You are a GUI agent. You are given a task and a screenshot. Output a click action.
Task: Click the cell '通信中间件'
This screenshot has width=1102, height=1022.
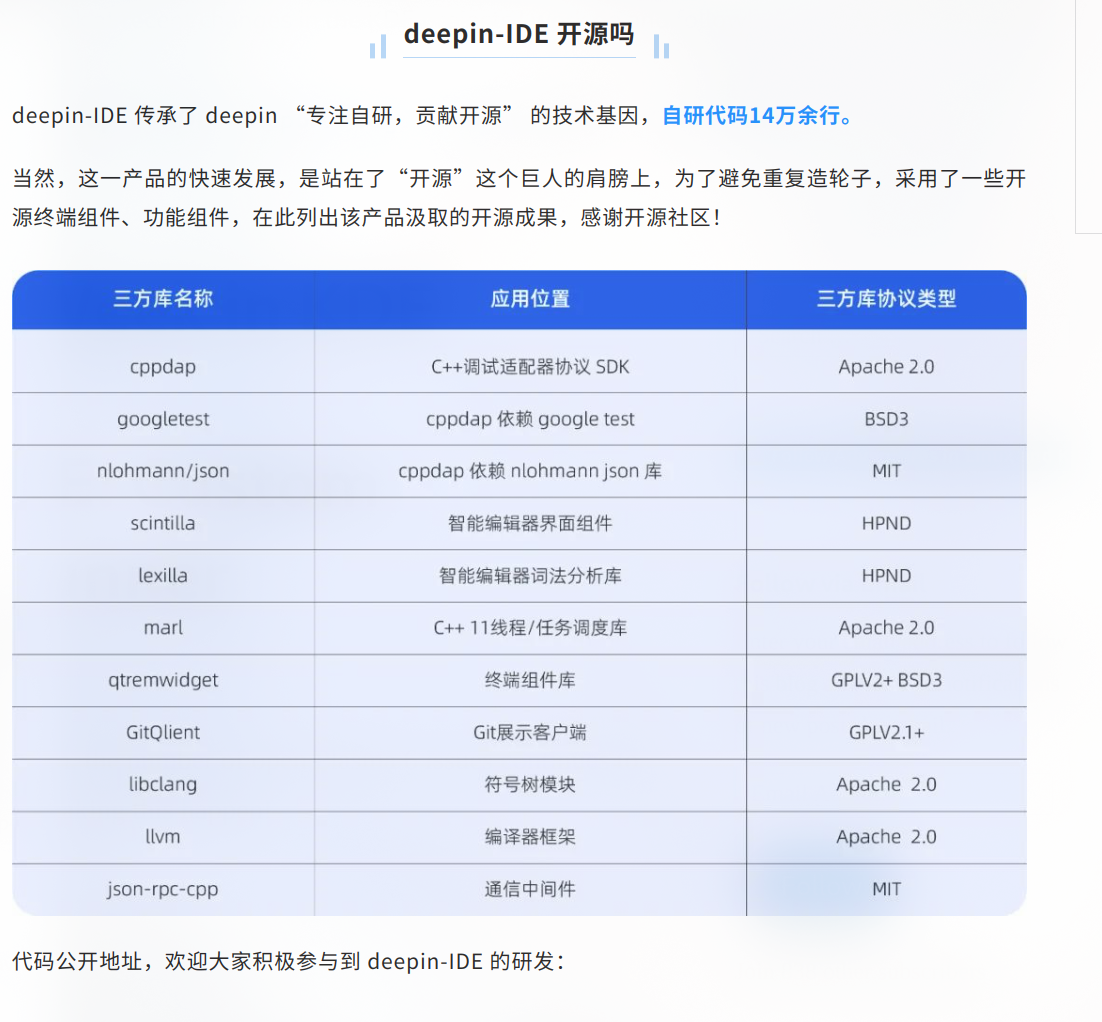[x=530, y=889]
